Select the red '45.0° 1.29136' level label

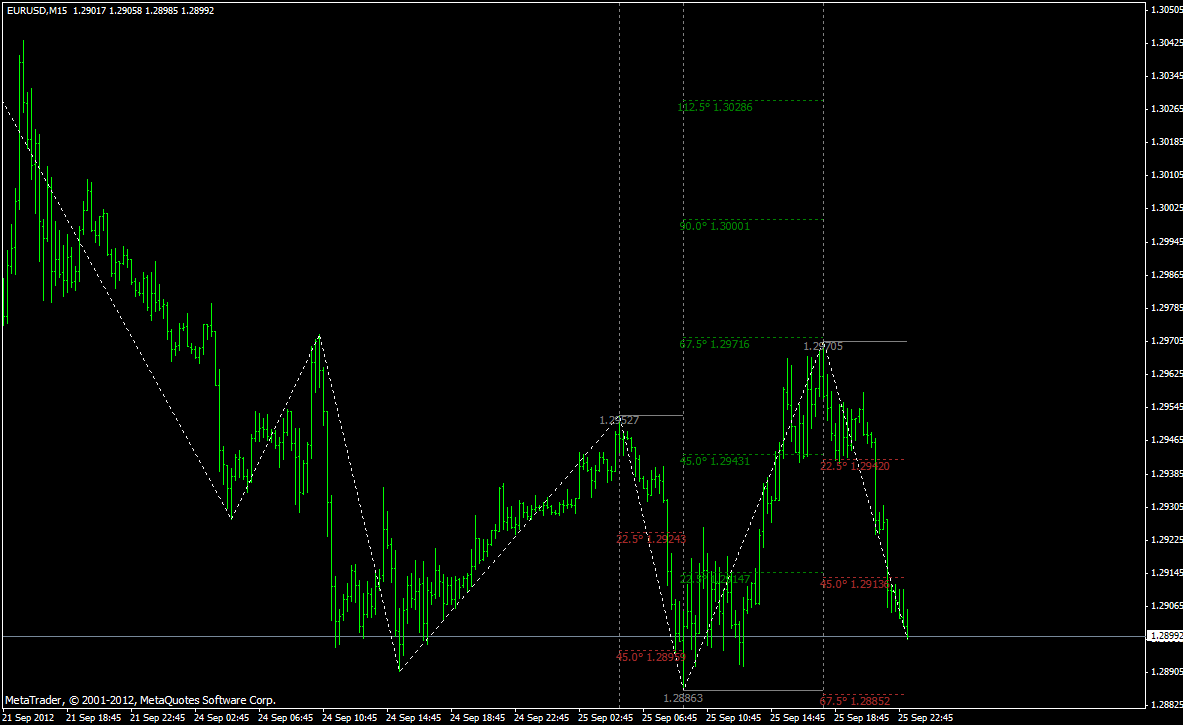[855, 584]
